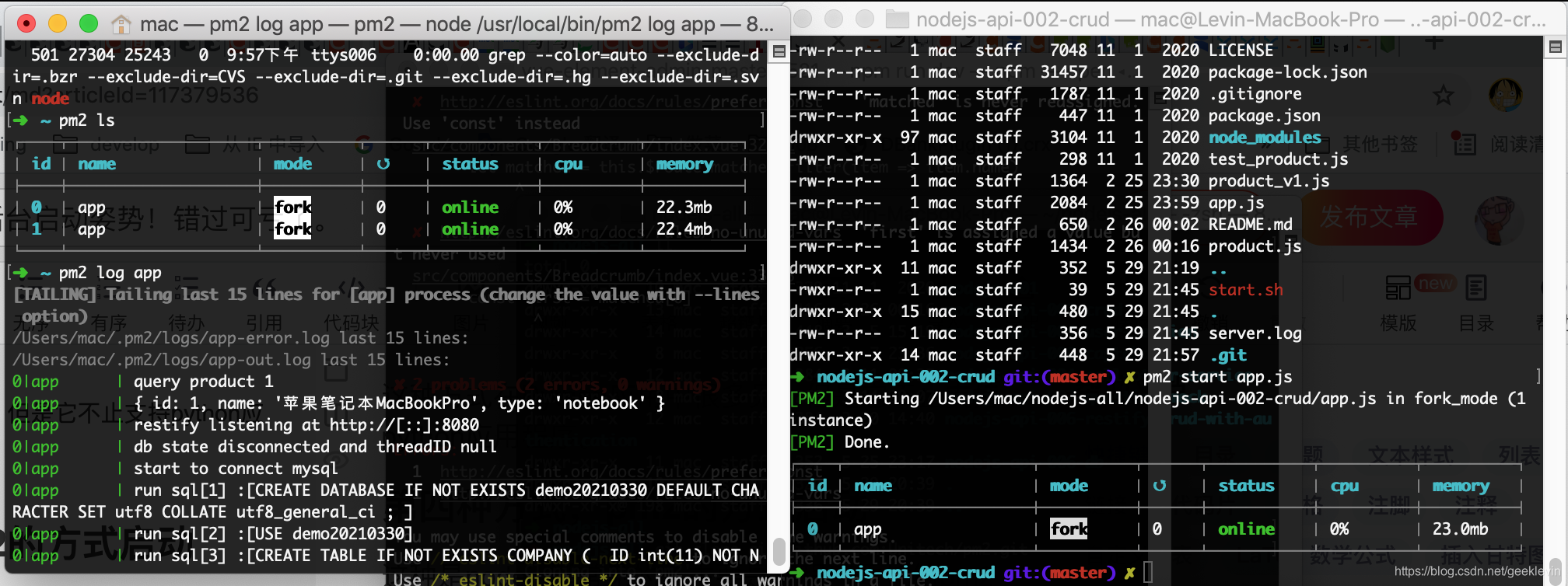Toggle split pane icon in right nodejs-api terminal
The image size is (1568, 586).
pyautogui.click(x=1555, y=47)
